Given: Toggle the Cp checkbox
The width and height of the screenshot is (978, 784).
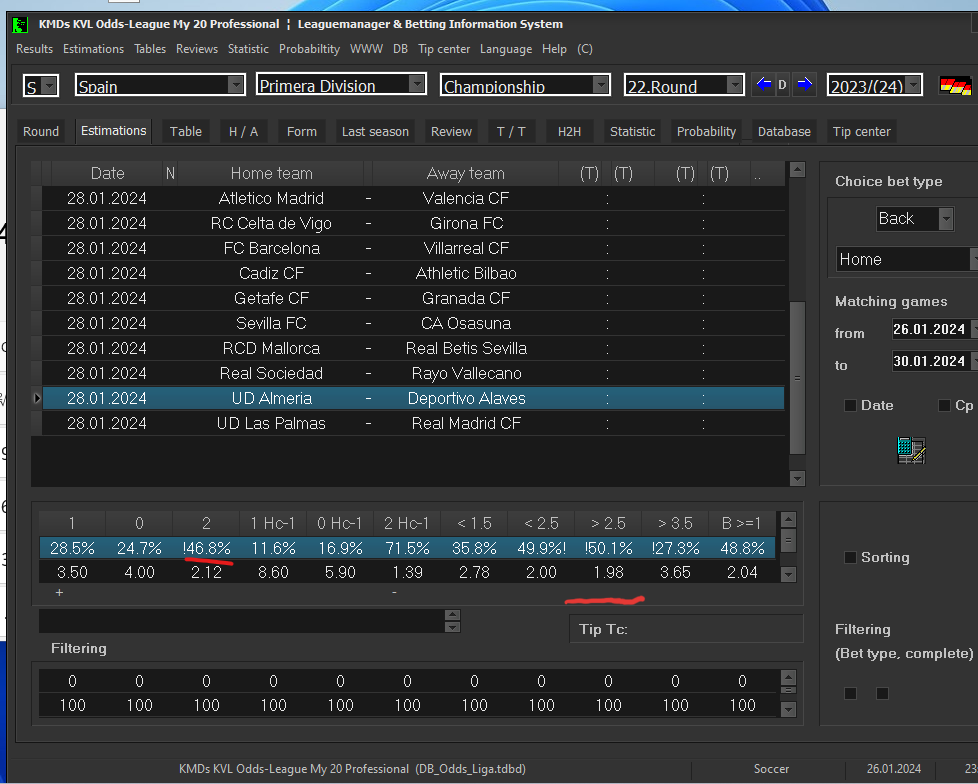Looking at the screenshot, I should point(944,405).
